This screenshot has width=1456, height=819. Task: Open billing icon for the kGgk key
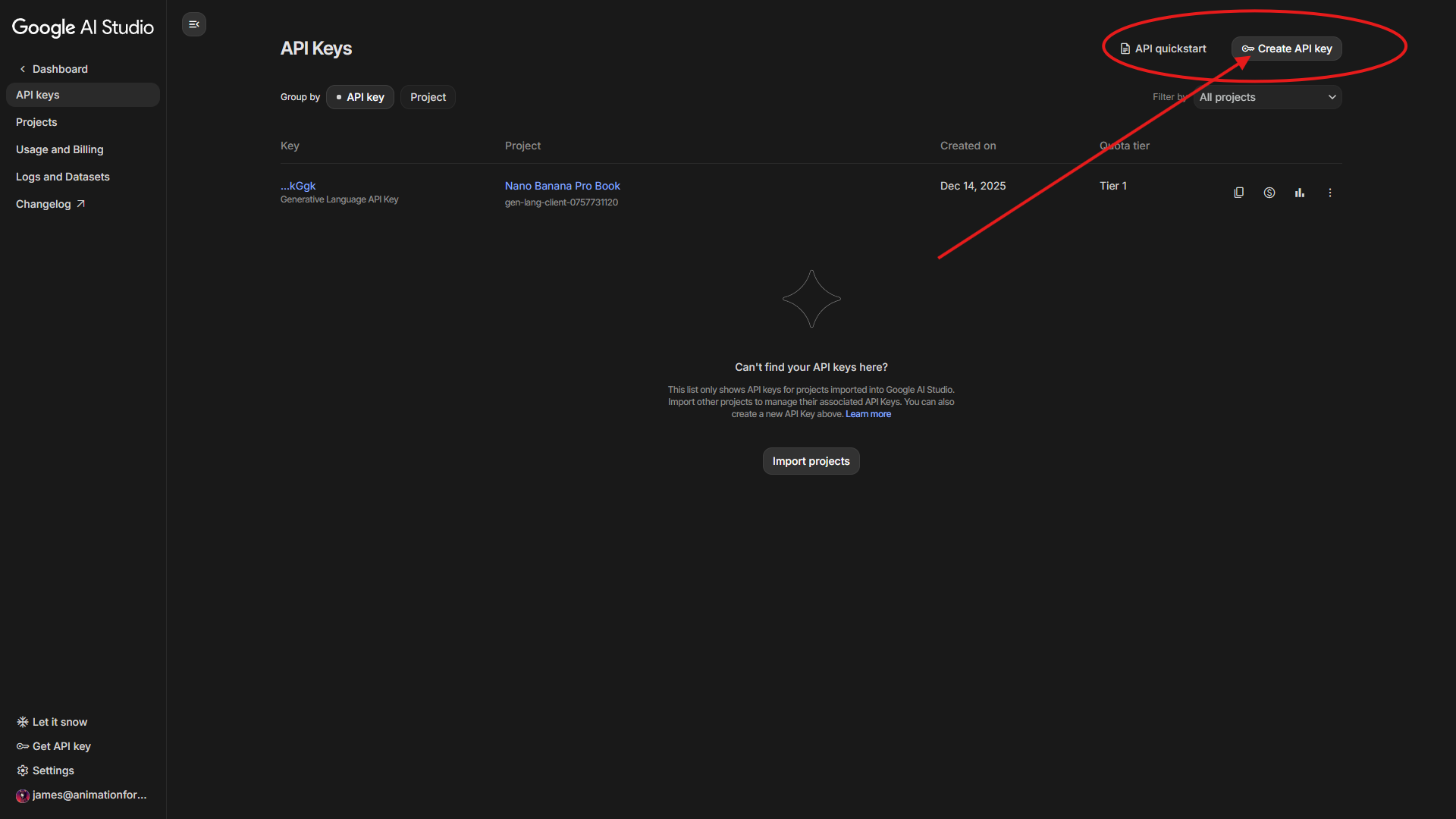click(x=1269, y=193)
